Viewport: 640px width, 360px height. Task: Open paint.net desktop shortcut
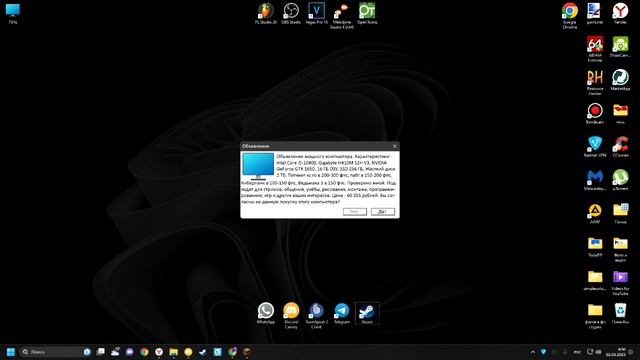pos(595,13)
